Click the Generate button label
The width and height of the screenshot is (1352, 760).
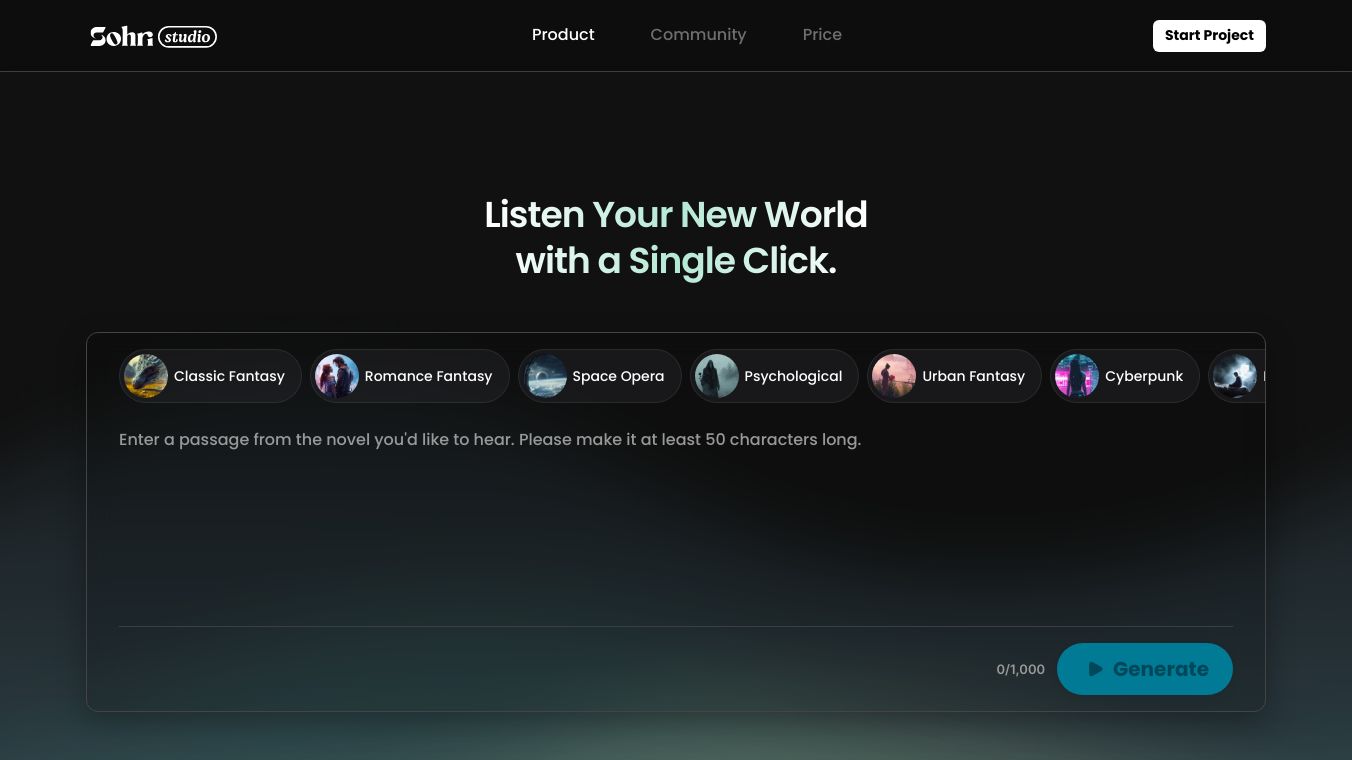(x=1160, y=669)
